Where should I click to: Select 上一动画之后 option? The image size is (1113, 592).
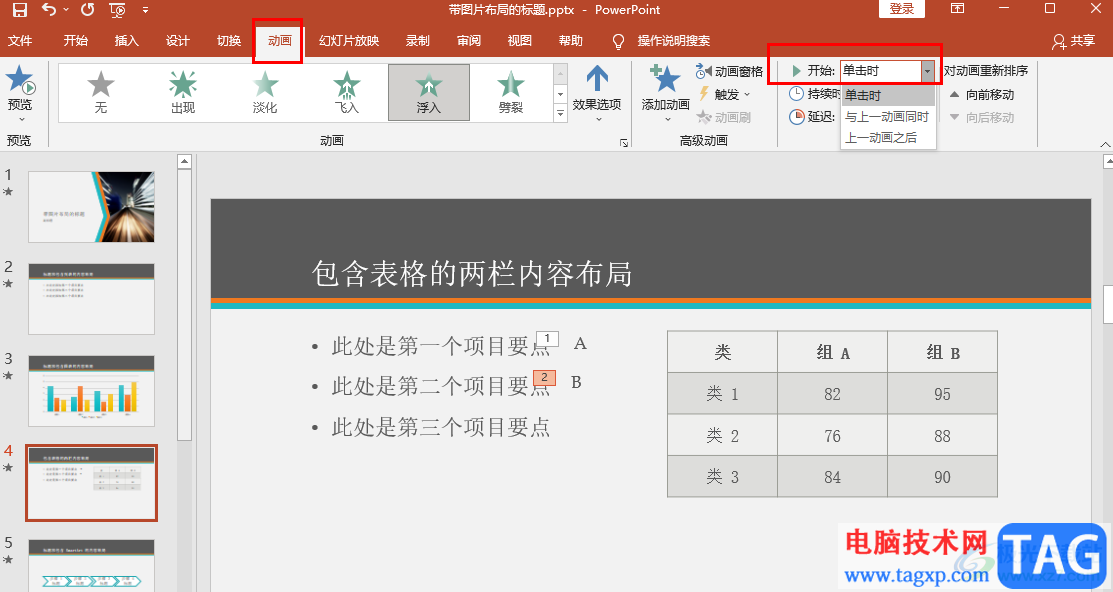(888, 137)
